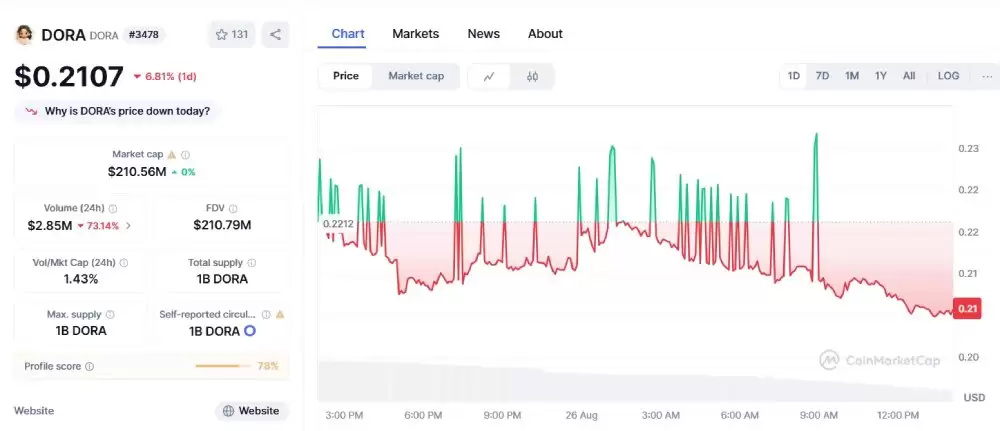The width and height of the screenshot is (1000, 431).
Task: Click the share icon button
Action: (x=275, y=34)
